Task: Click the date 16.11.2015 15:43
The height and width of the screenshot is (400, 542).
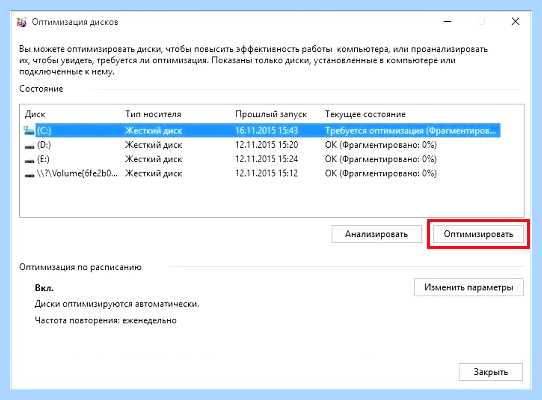Action: [267, 131]
